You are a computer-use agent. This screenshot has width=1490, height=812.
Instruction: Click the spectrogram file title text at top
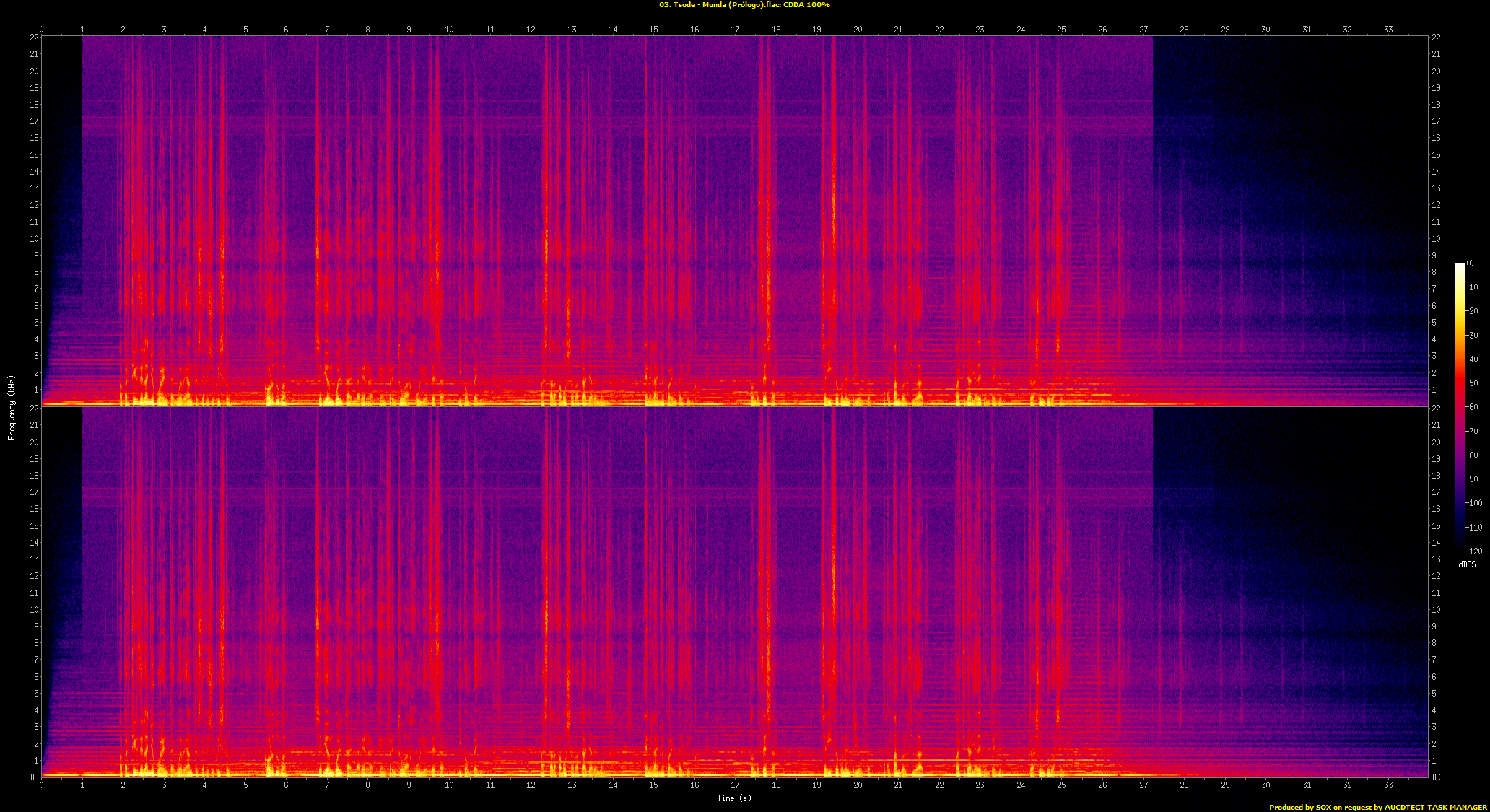pyautogui.click(x=744, y=5)
